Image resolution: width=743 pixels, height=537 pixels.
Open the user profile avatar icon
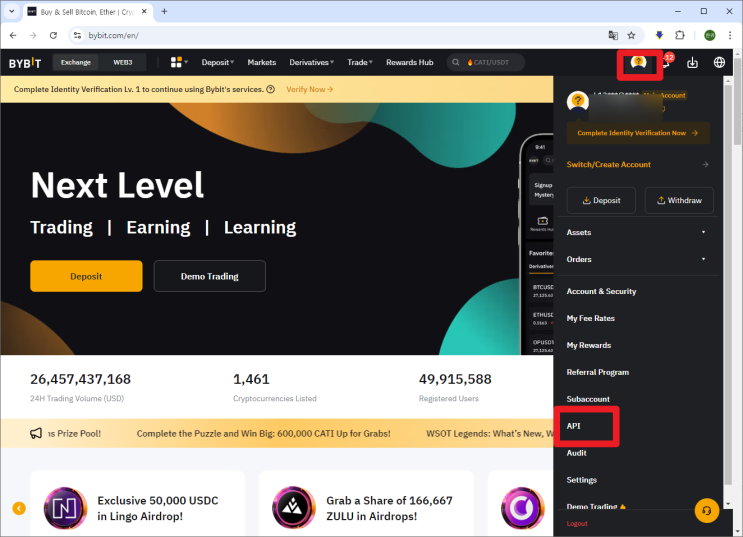pos(638,63)
